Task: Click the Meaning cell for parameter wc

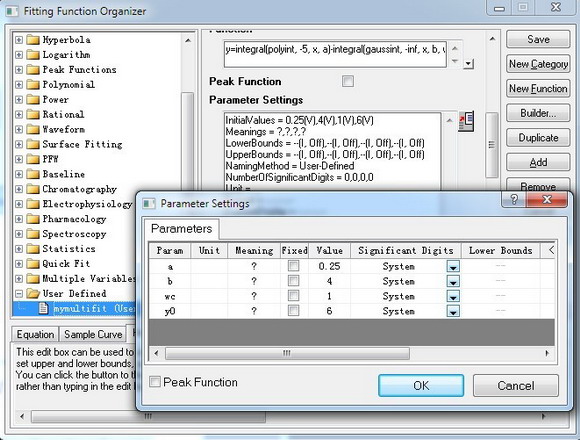Action: tap(254, 296)
